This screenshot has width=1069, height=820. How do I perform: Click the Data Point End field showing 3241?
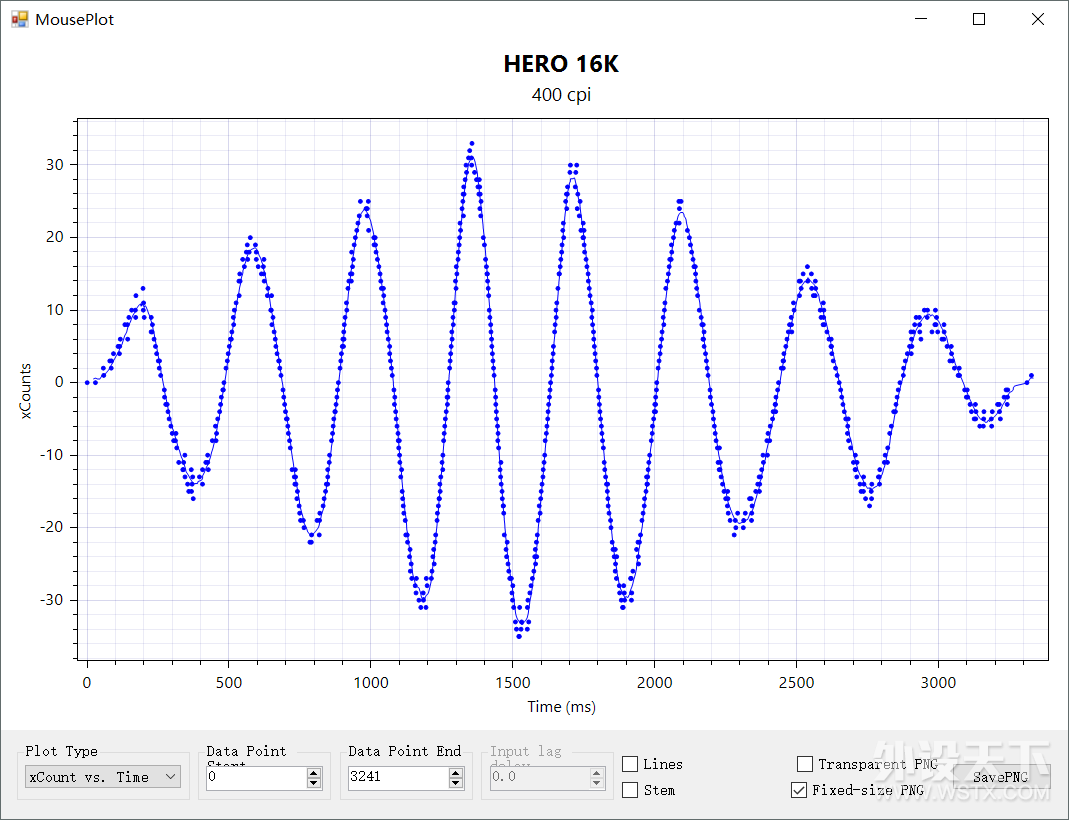click(398, 777)
